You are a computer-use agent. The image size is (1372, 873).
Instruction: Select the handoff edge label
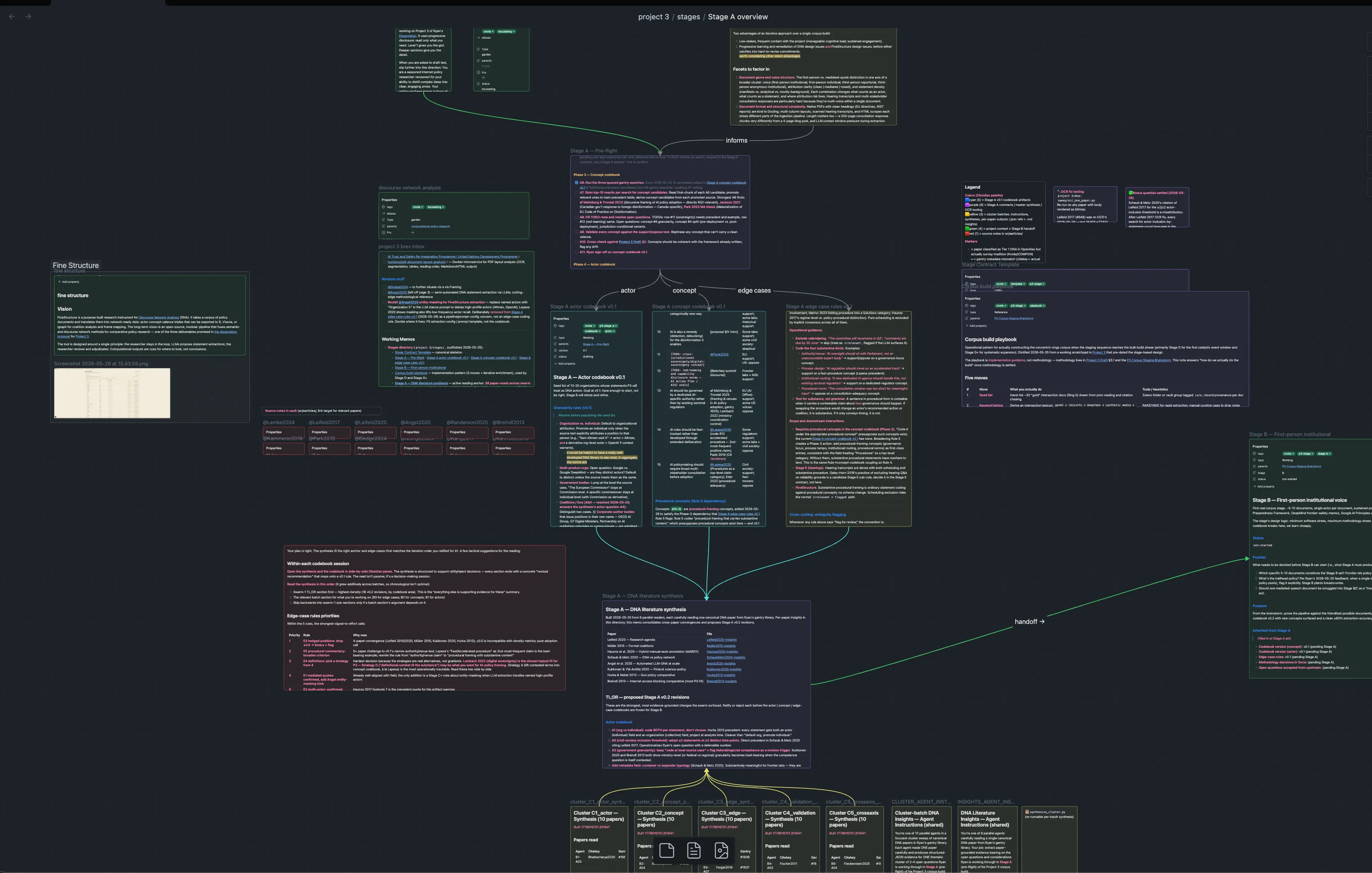[x=1030, y=622]
